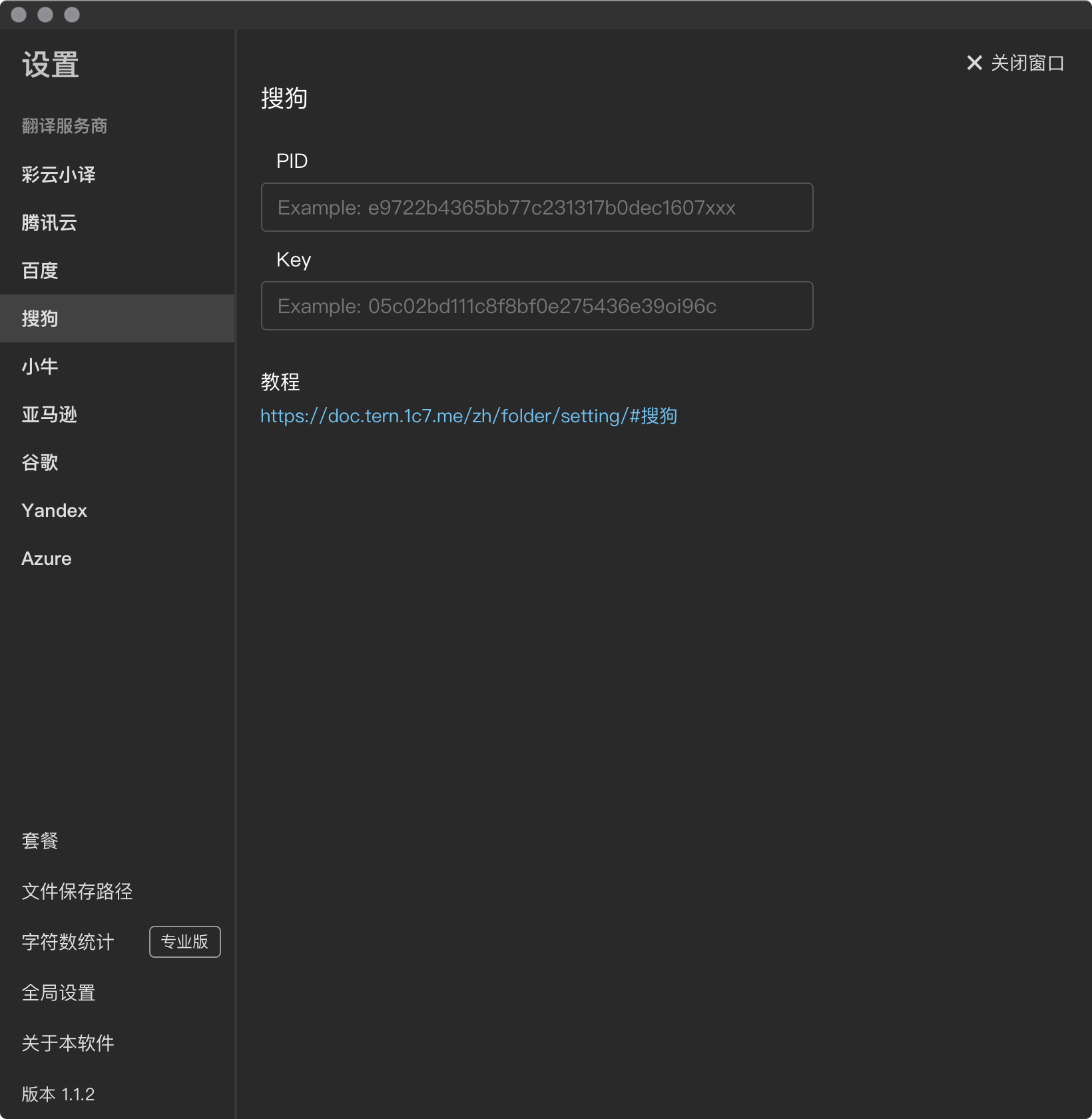Open the 套餐 plans section
The height and width of the screenshot is (1119, 1092).
[x=40, y=841]
